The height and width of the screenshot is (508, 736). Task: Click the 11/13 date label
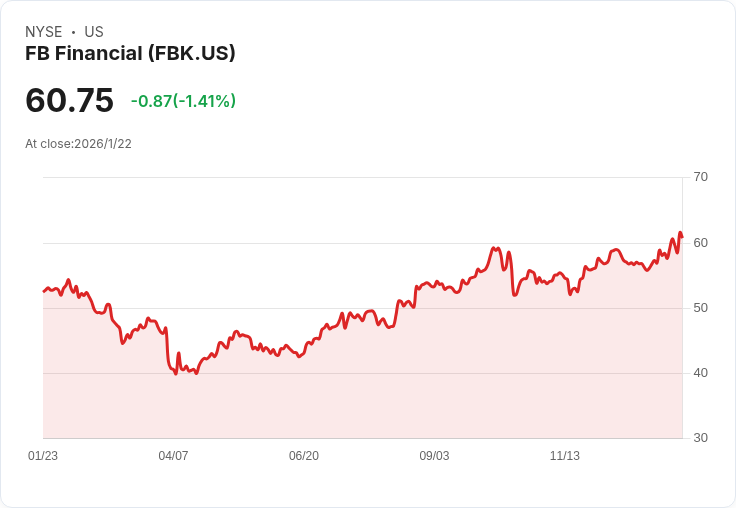tap(565, 456)
